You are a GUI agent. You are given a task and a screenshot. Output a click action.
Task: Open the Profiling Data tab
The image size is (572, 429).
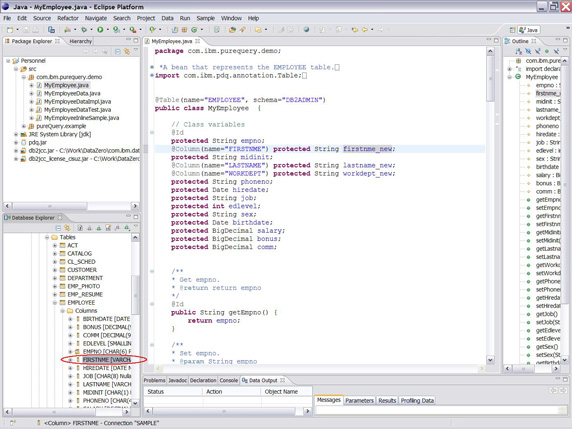coord(417,401)
